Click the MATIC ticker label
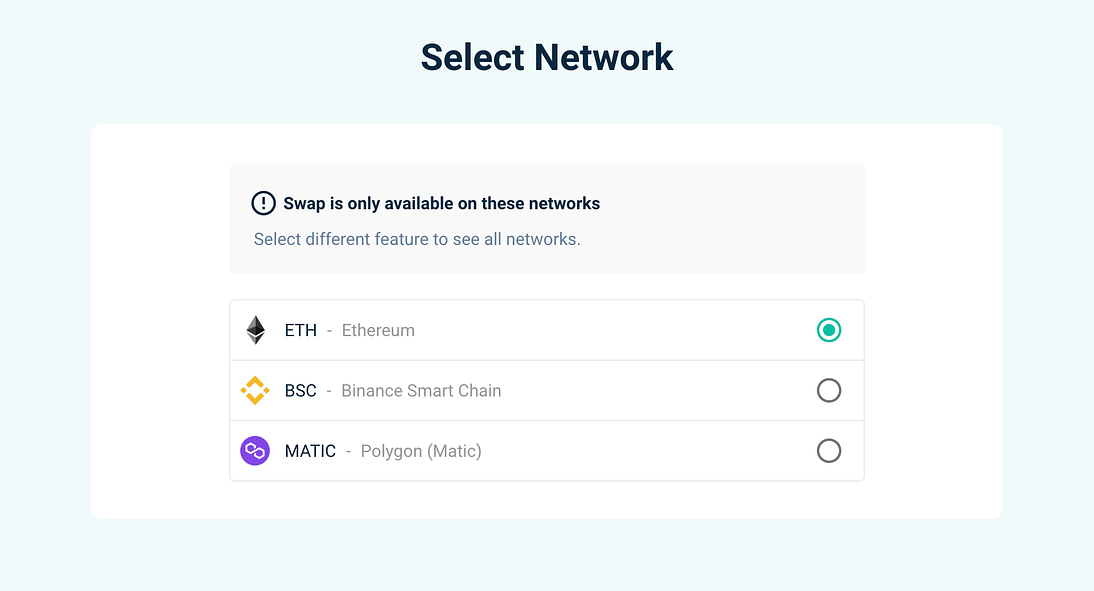The width and height of the screenshot is (1094, 591). coord(310,451)
